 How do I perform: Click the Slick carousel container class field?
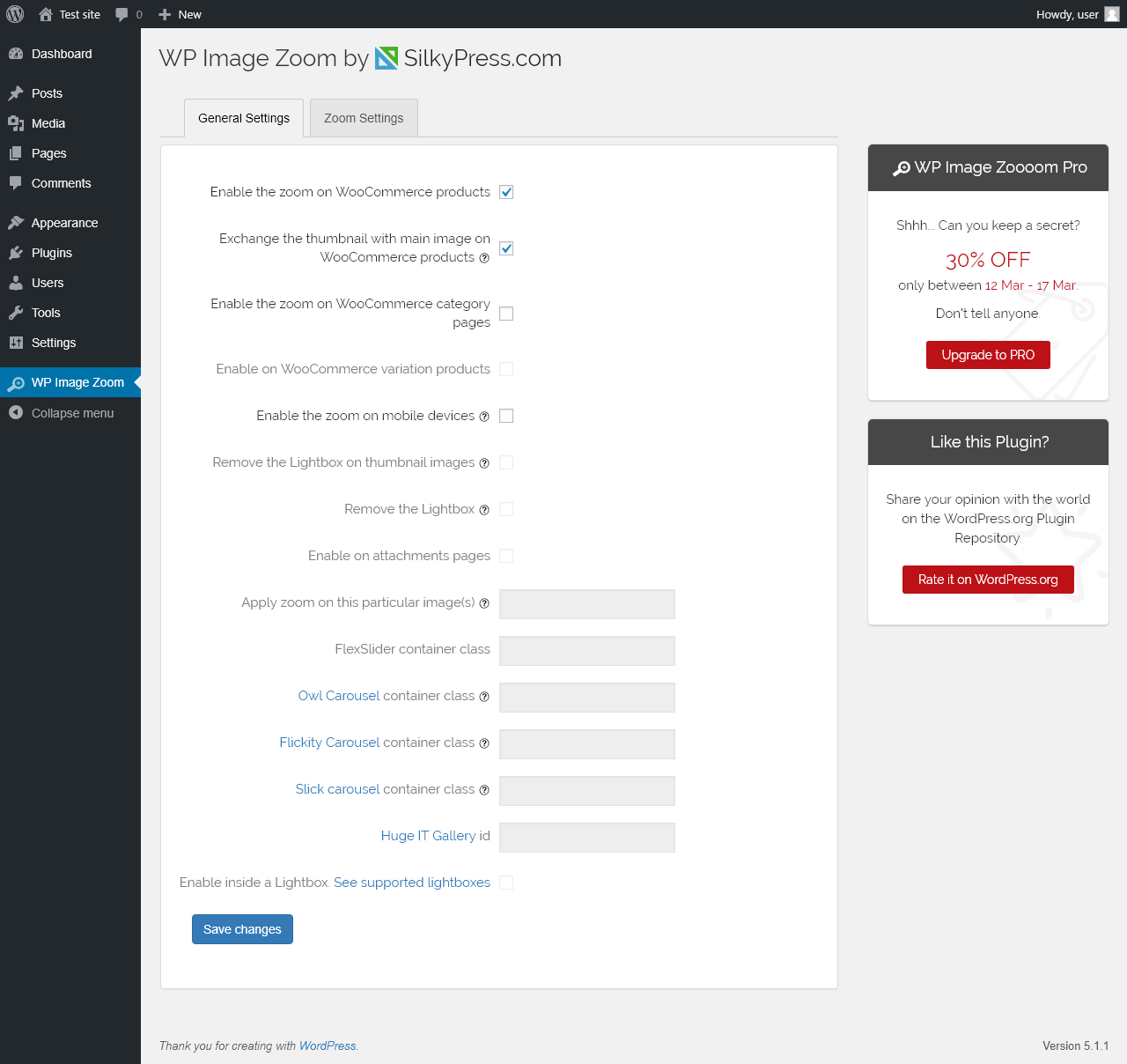[x=587, y=791]
